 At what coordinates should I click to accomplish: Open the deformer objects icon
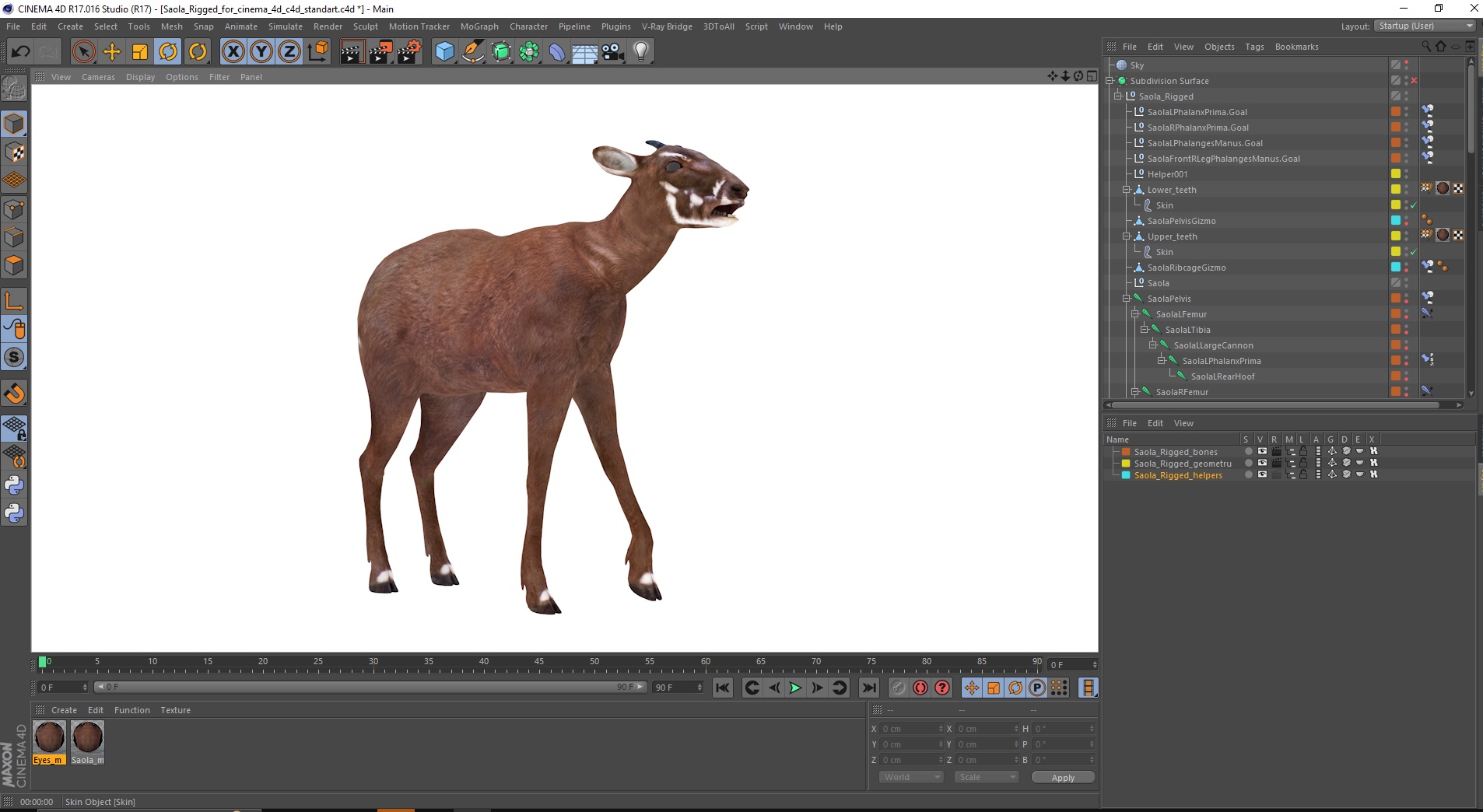pyautogui.click(x=557, y=52)
